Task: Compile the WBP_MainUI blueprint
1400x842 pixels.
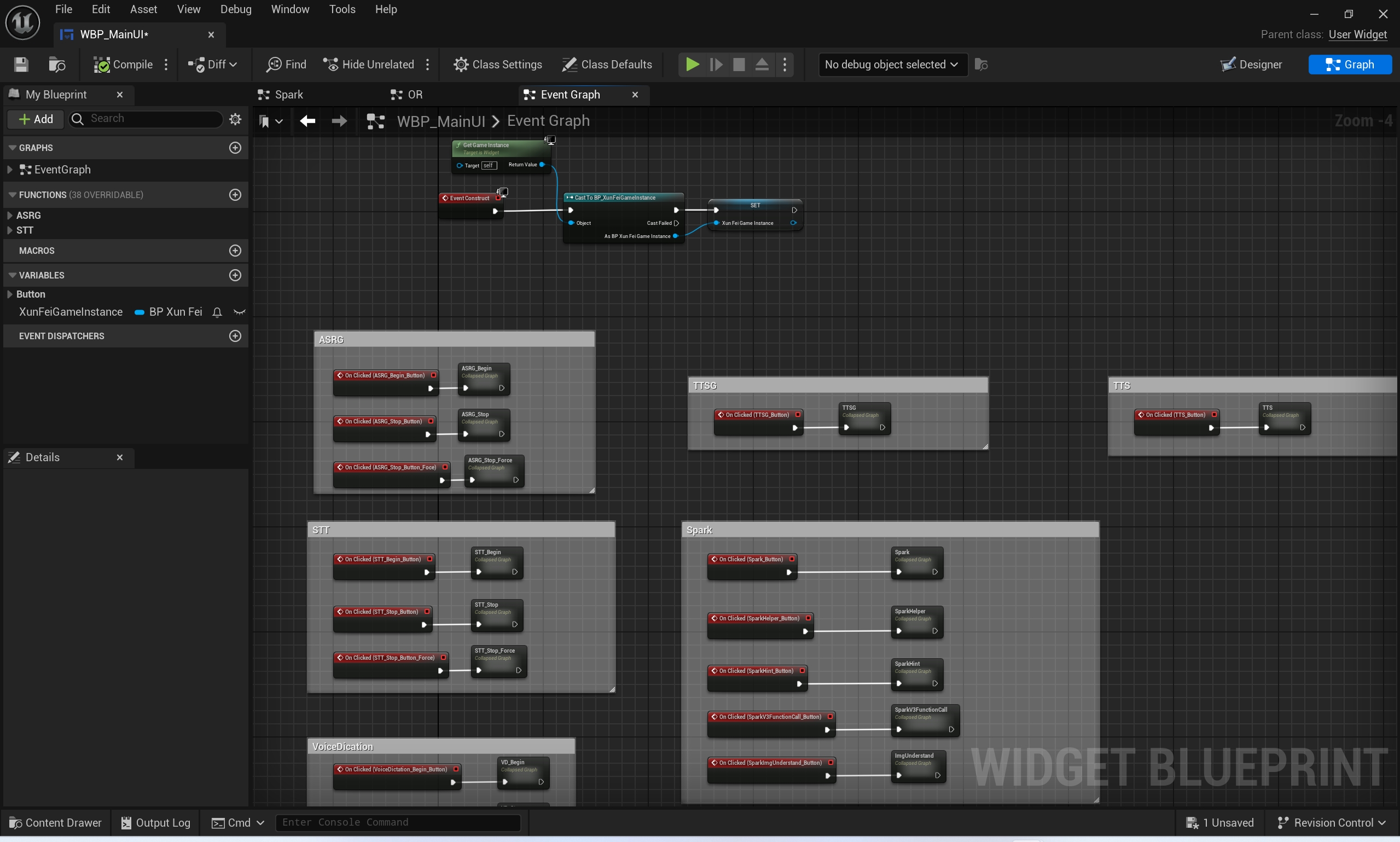Action: [x=123, y=65]
